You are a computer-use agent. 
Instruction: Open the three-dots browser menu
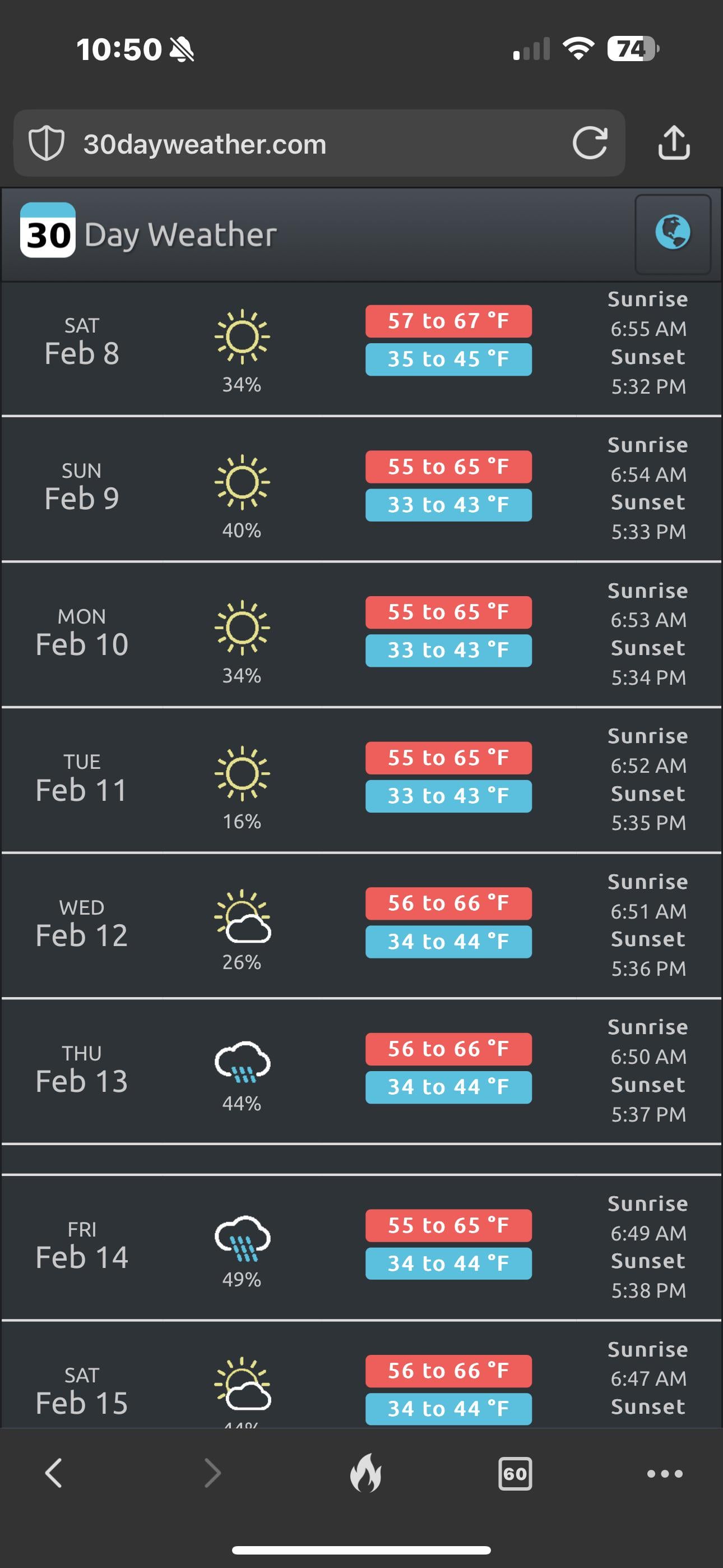(665, 1474)
